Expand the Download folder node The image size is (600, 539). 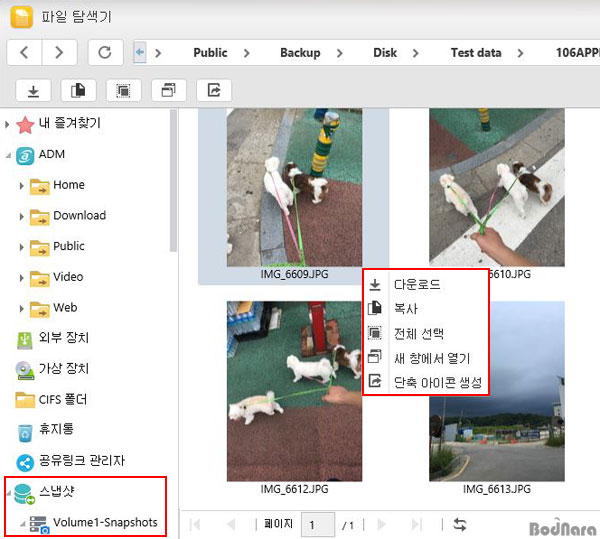point(21,217)
